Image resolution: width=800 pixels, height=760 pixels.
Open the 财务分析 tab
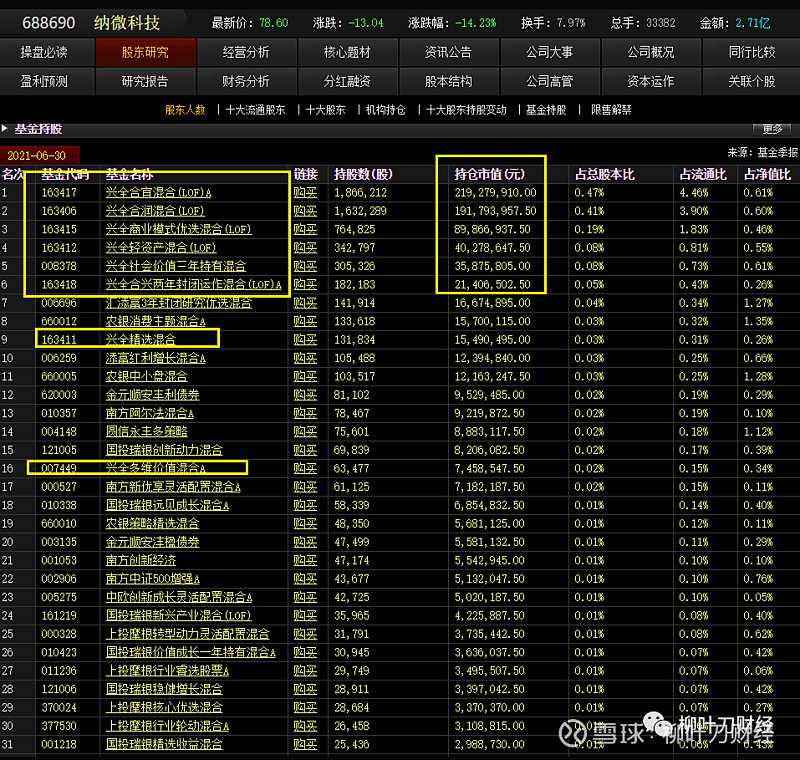(x=246, y=82)
